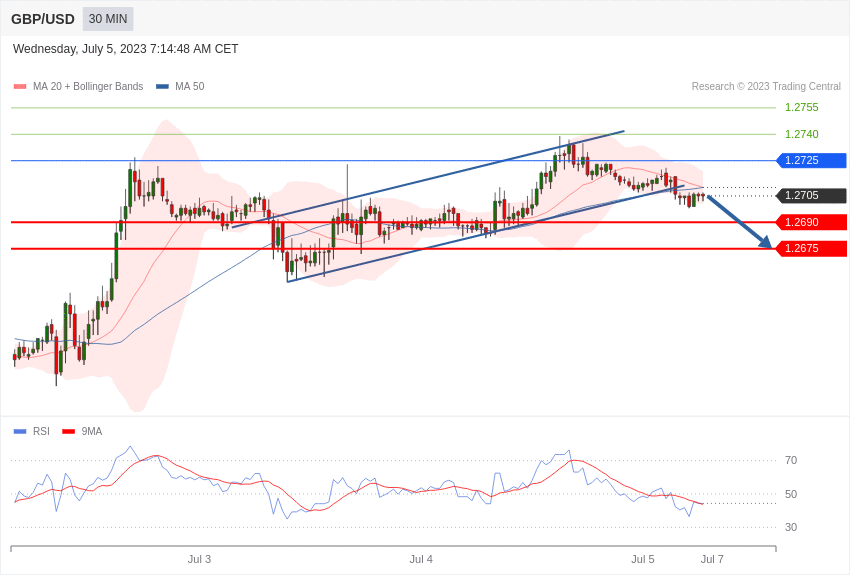The width and height of the screenshot is (850, 576).
Task: Click the red 1.2690 support price tag
Action: pyautogui.click(x=811, y=222)
